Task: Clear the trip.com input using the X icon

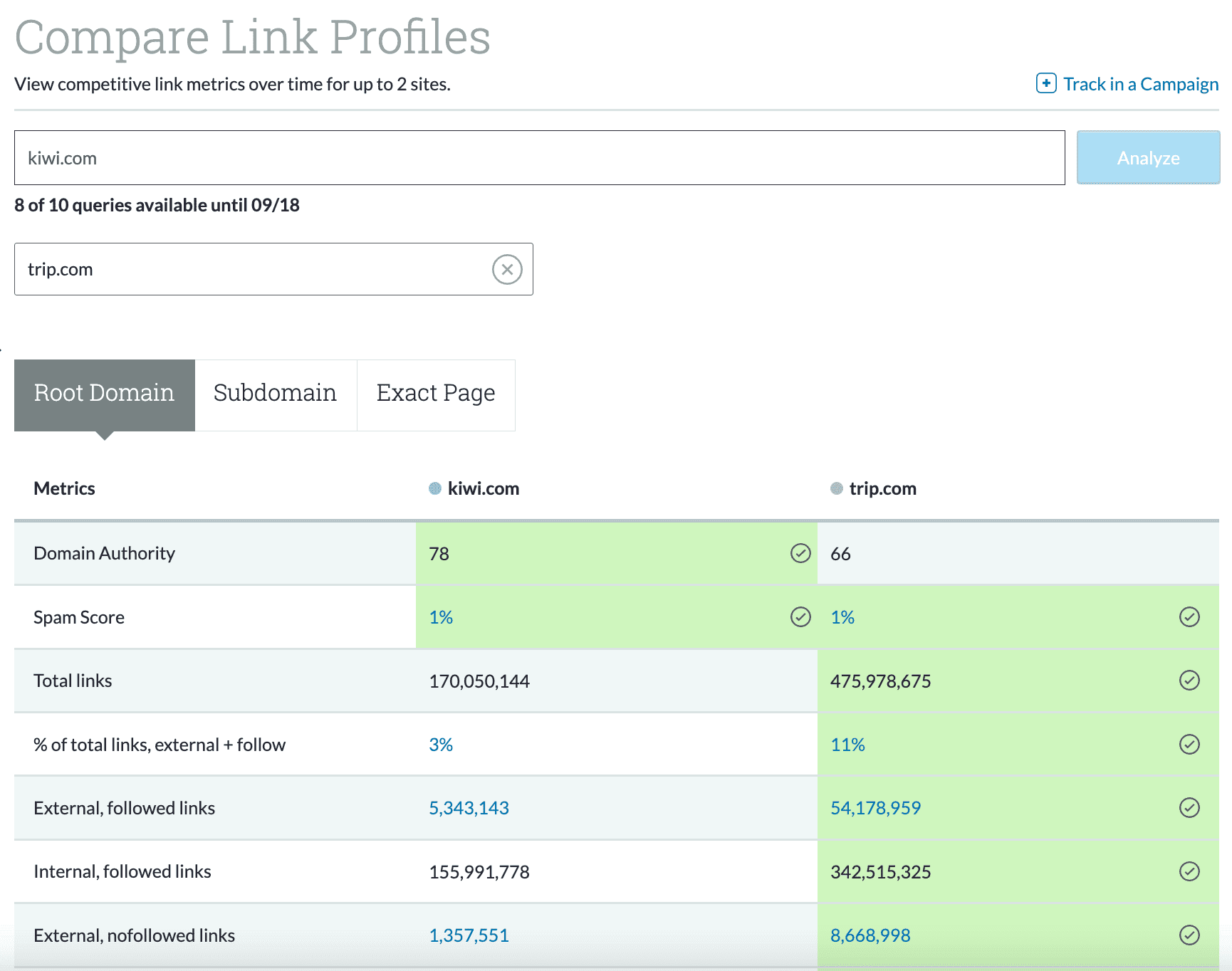Action: pyautogui.click(x=506, y=269)
